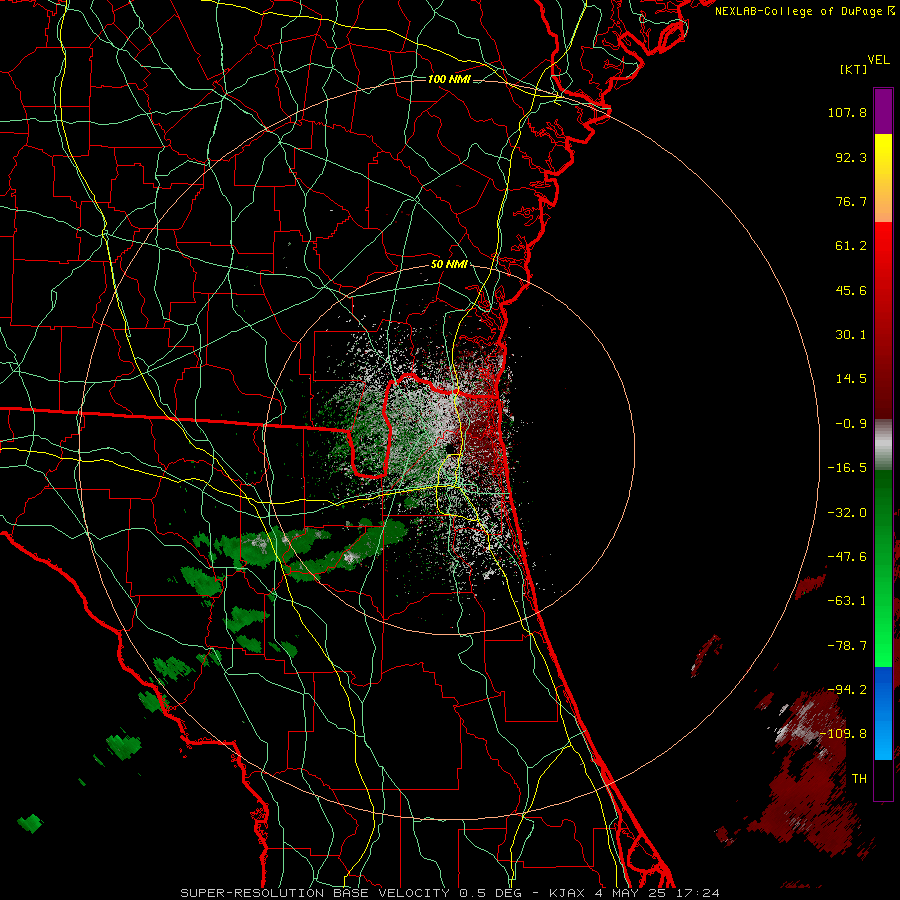Select the green segment of the color bar
Viewport: 900px width, 900px height.
point(883,568)
